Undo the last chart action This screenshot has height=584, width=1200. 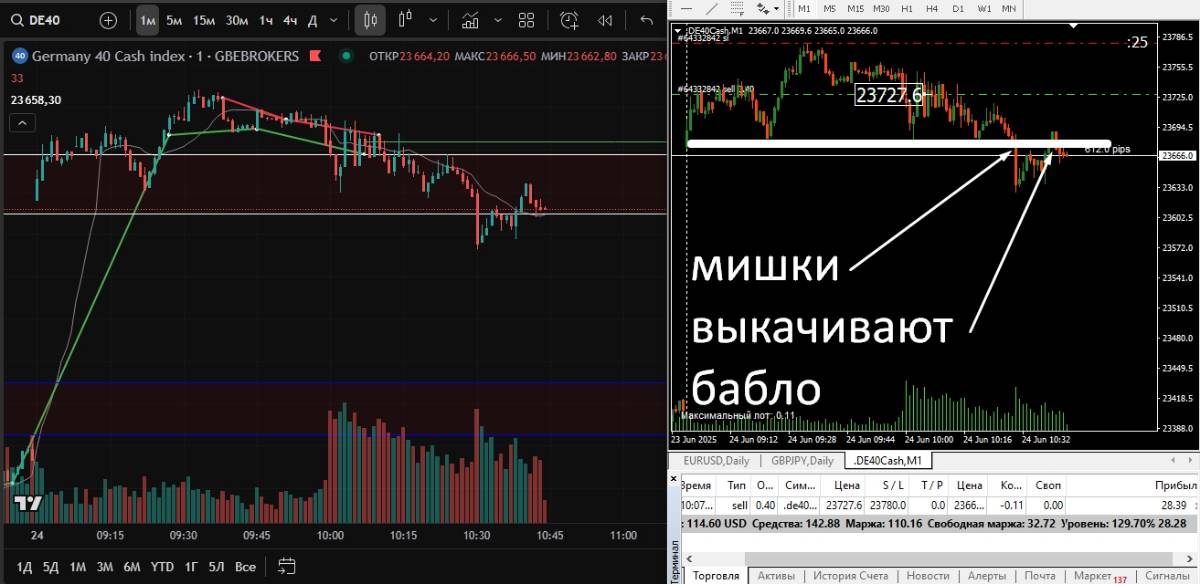click(x=646, y=20)
